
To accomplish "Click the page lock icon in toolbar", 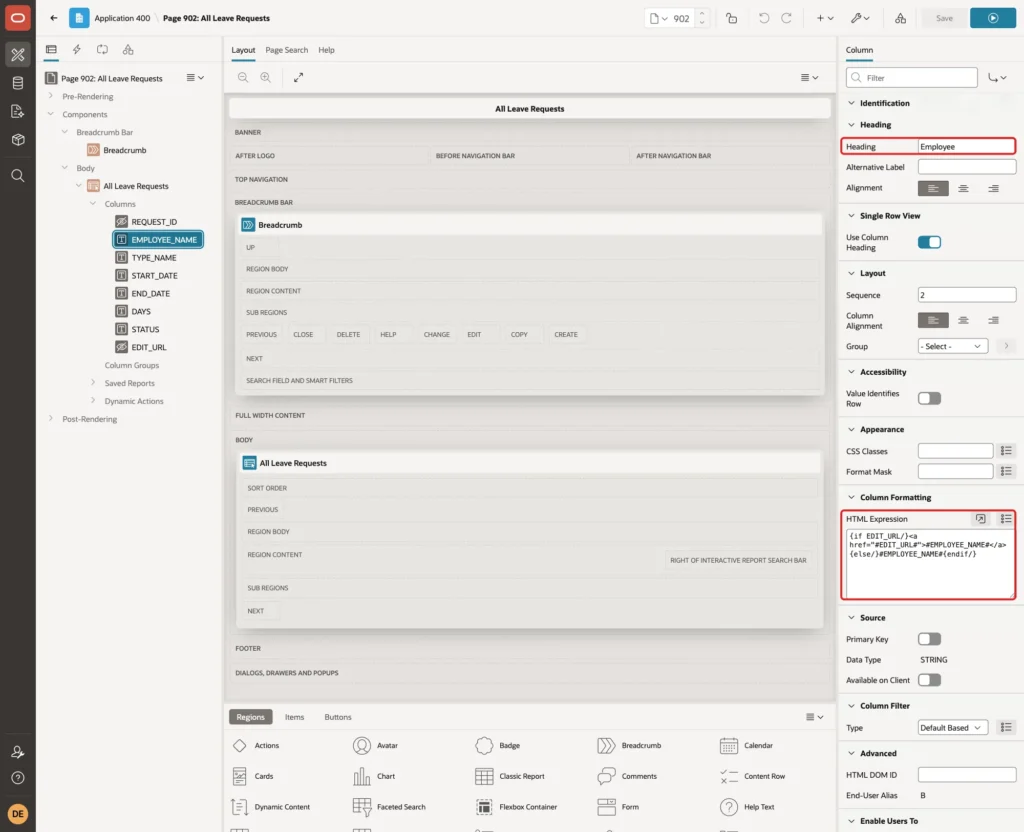I will click(x=731, y=18).
